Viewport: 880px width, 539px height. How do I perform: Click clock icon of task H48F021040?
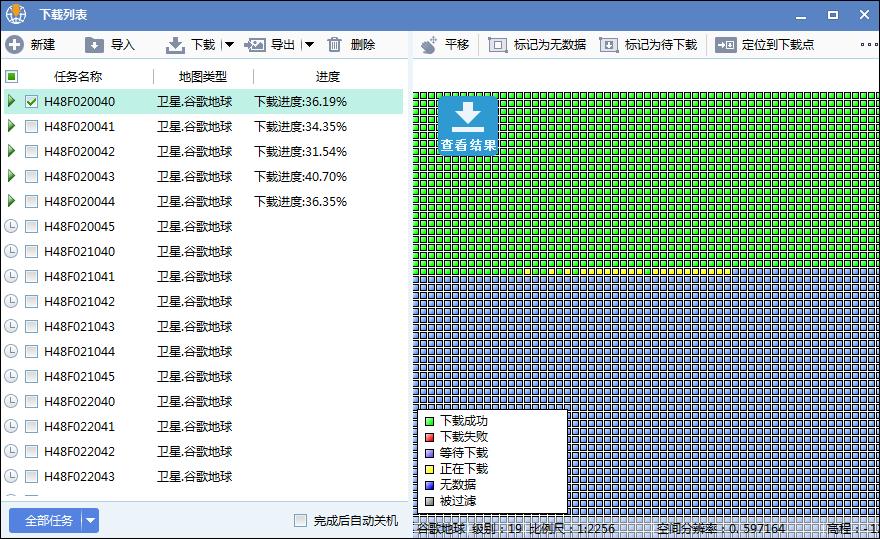point(11,251)
